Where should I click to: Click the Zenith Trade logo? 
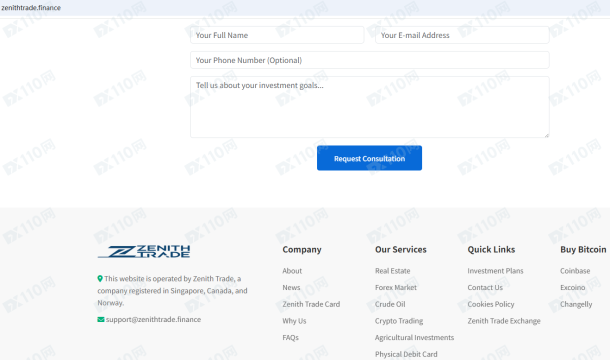pos(144,251)
